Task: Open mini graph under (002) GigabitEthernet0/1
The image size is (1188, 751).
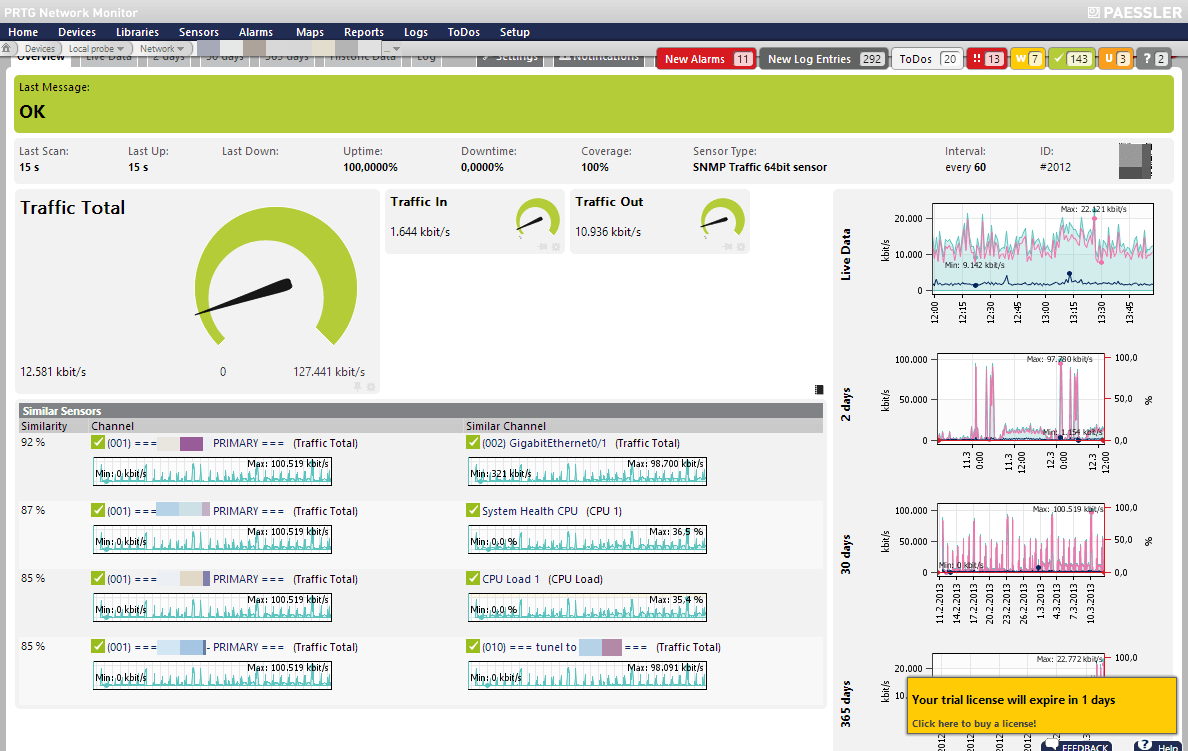Action: click(x=587, y=471)
